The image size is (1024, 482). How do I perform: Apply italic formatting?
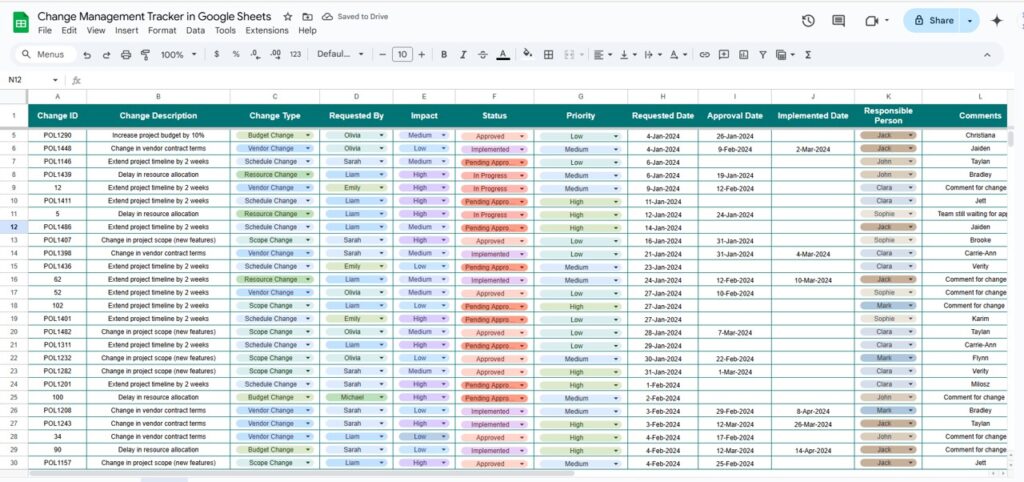(463, 55)
